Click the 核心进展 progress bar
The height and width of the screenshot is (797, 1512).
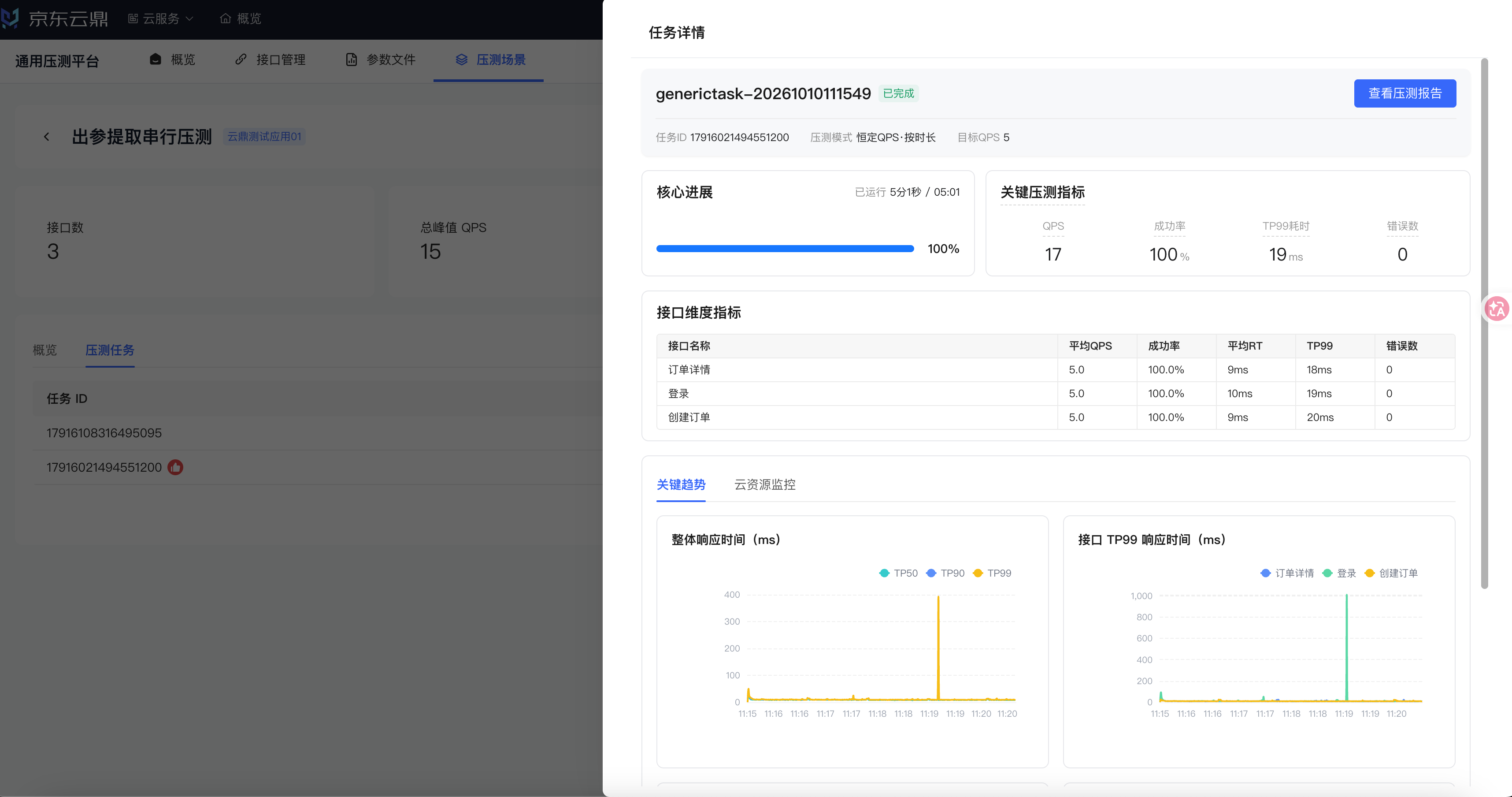click(785, 249)
